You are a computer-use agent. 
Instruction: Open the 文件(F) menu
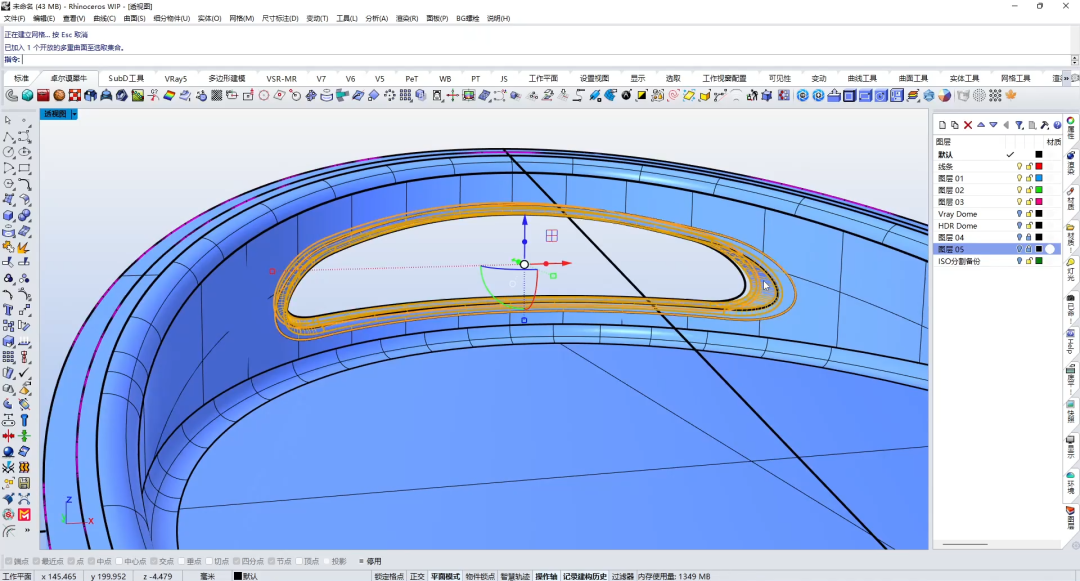coord(14,19)
